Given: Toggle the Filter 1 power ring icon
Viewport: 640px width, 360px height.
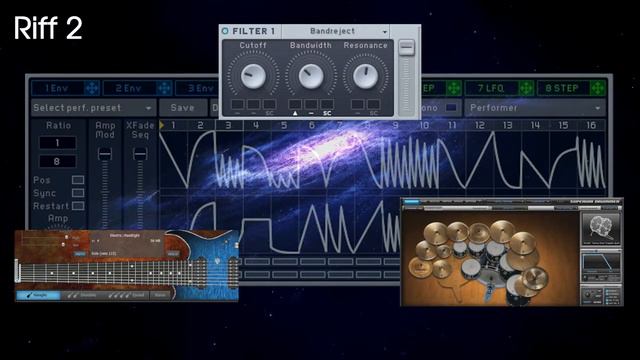Looking at the screenshot, I should tap(225, 31).
